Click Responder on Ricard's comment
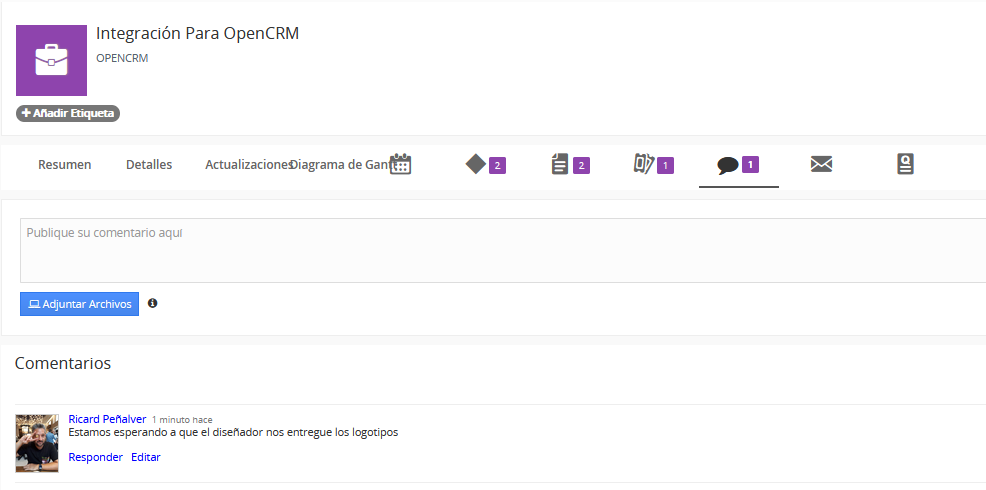Image resolution: width=986 pixels, height=490 pixels. tap(96, 457)
